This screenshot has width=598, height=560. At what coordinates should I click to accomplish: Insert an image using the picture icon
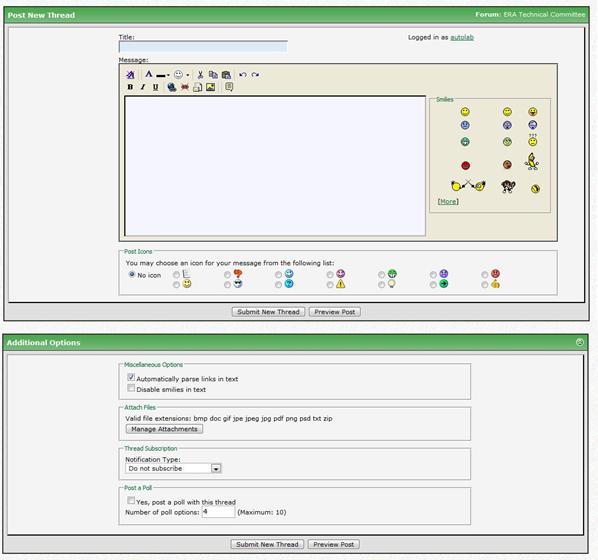coord(211,87)
